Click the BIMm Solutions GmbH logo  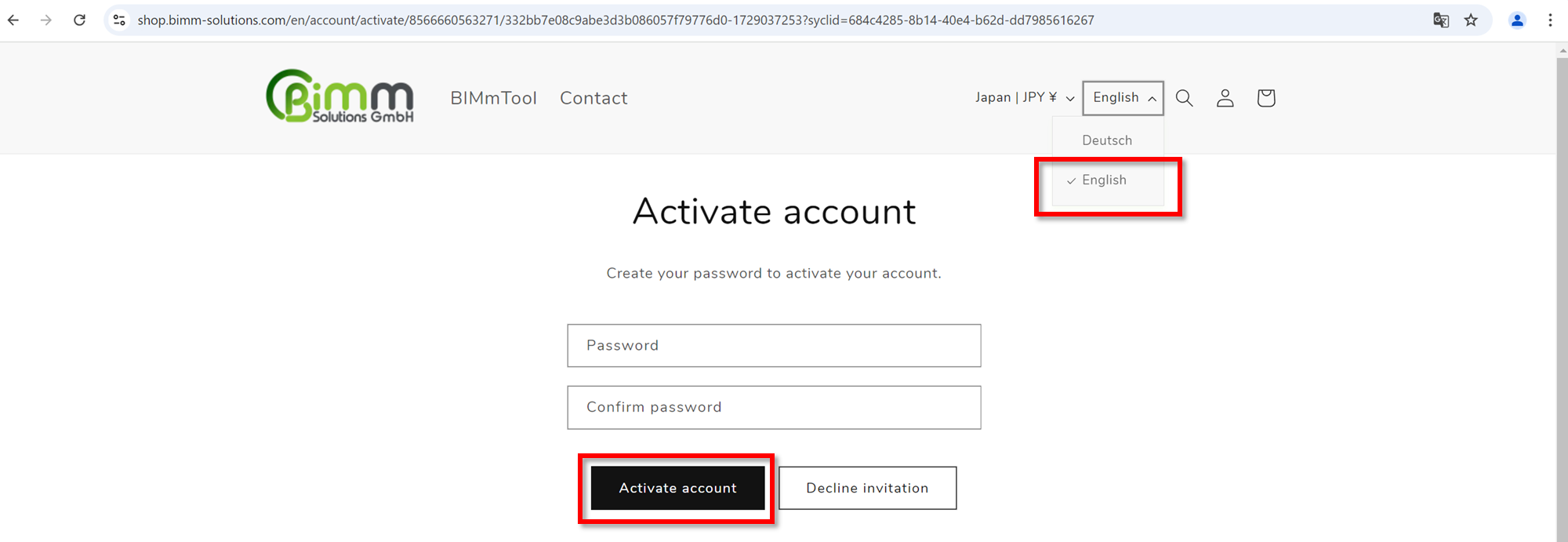coord(339,96)
